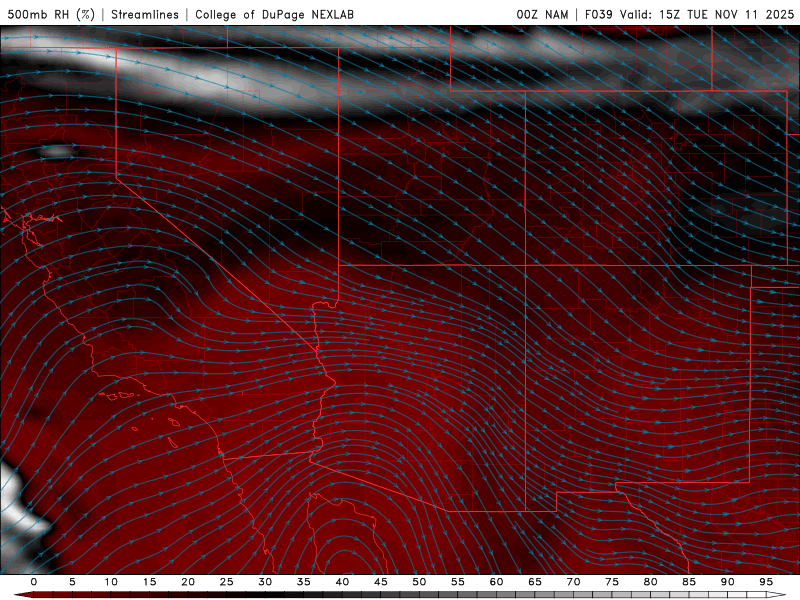Click the colorbar value 55 label

pyautogui.click(x=458, y=582)
